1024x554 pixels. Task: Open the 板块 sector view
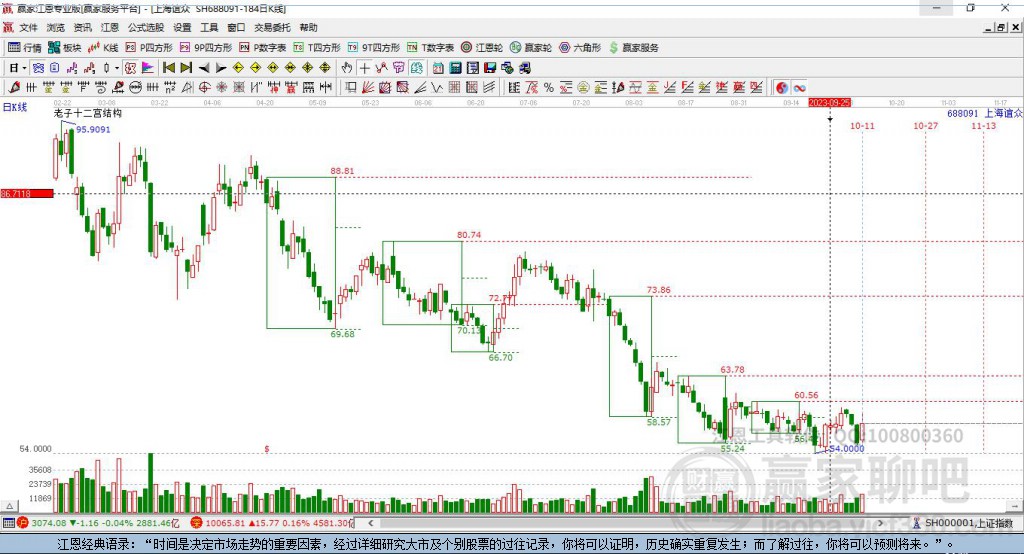click(64, 48)
